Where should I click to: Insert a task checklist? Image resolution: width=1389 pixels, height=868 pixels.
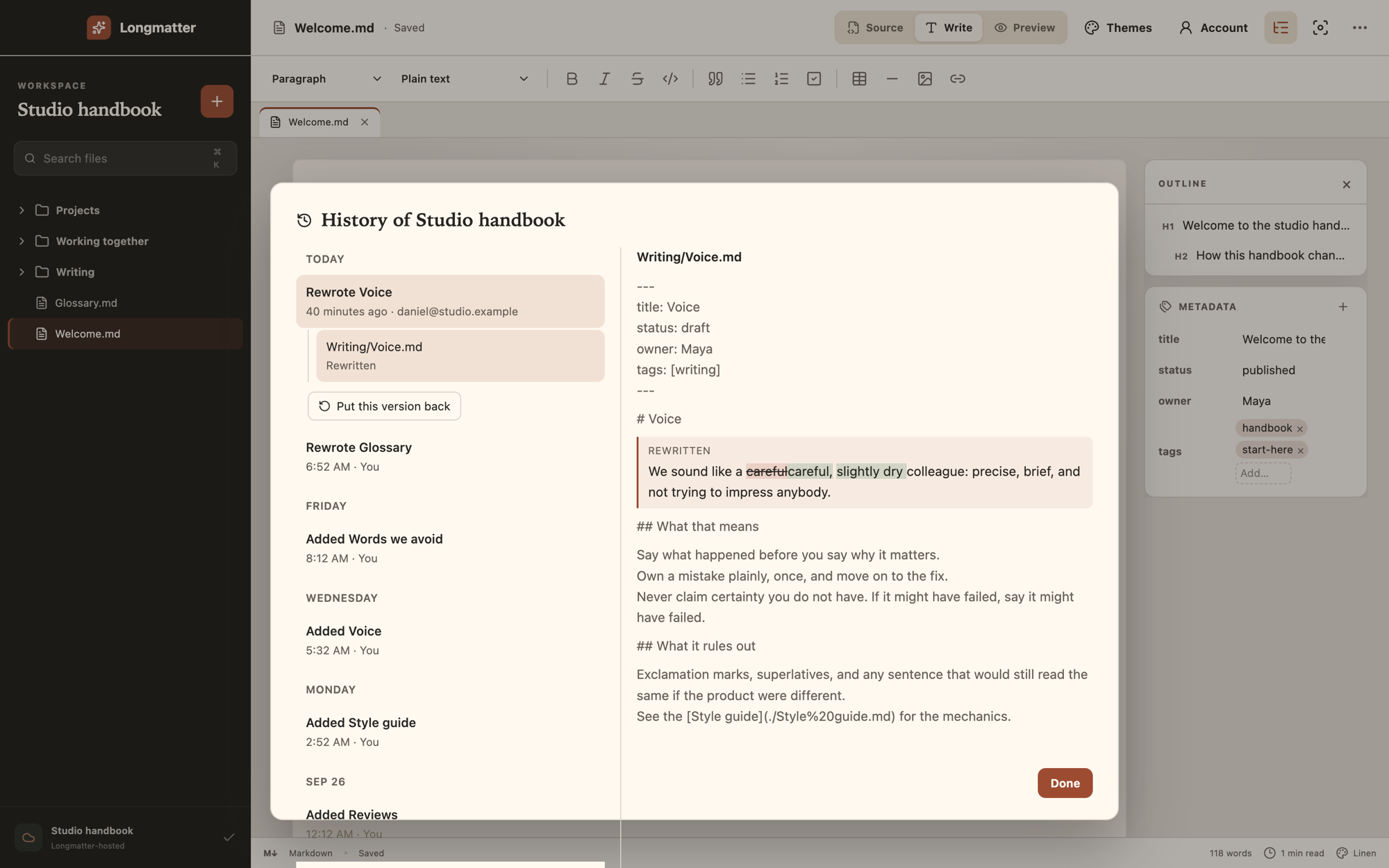(x=814, y=78)
